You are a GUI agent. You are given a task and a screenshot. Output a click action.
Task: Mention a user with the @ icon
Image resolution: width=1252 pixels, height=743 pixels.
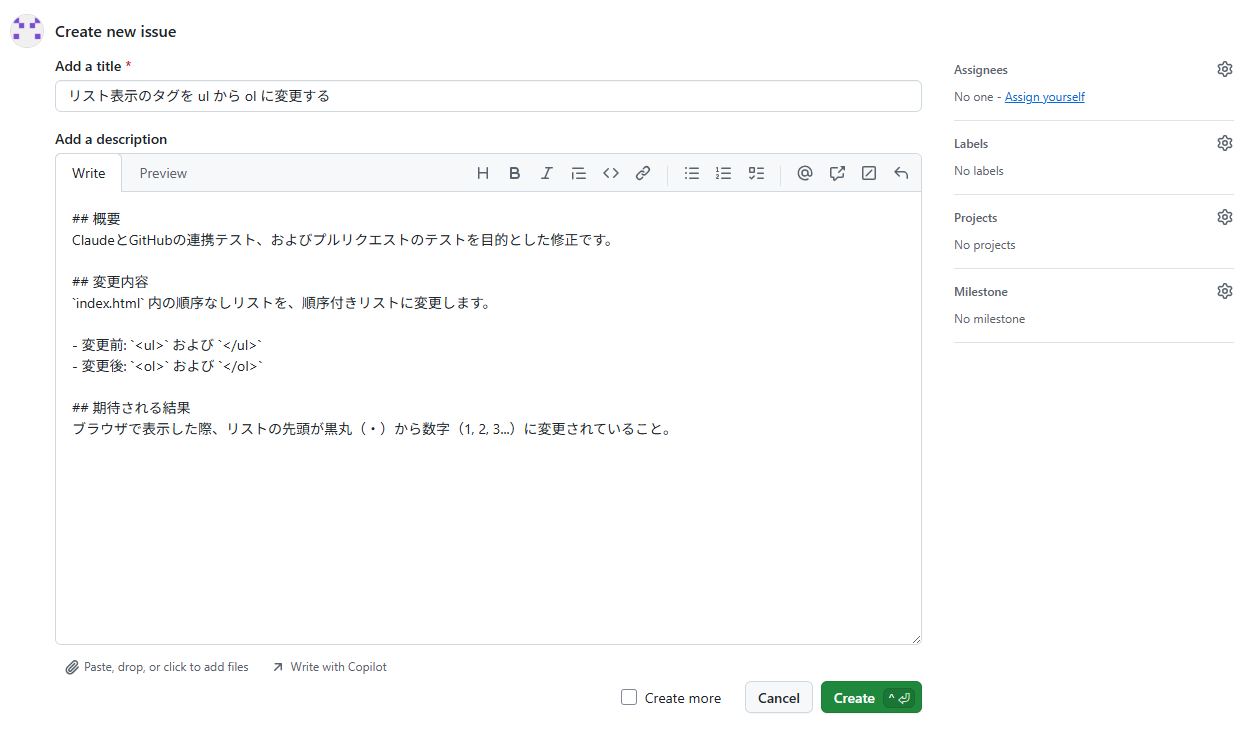[805, 173]
